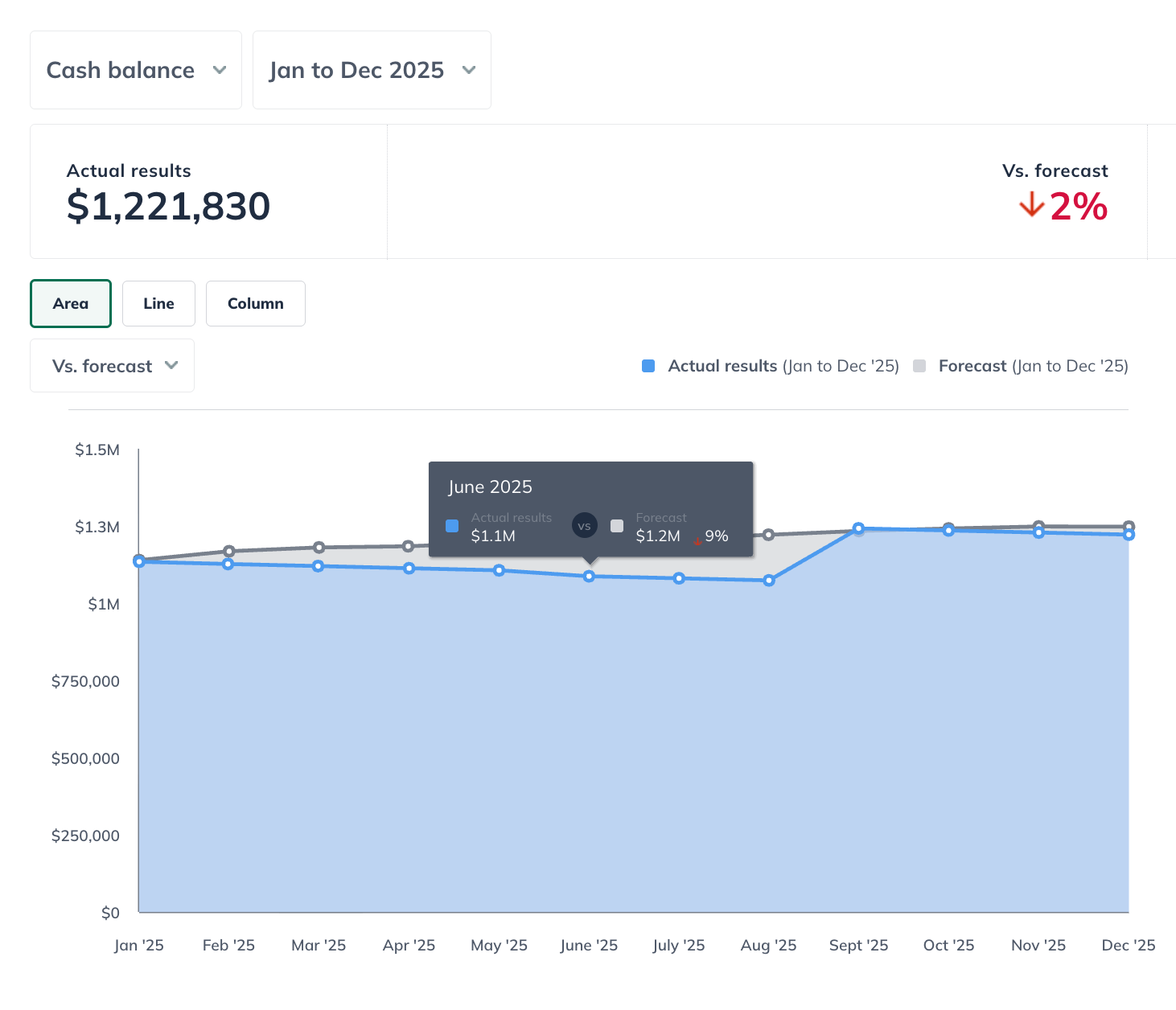
Task: Open the Vs. forecast comparison dropdown
Action: 113,366
